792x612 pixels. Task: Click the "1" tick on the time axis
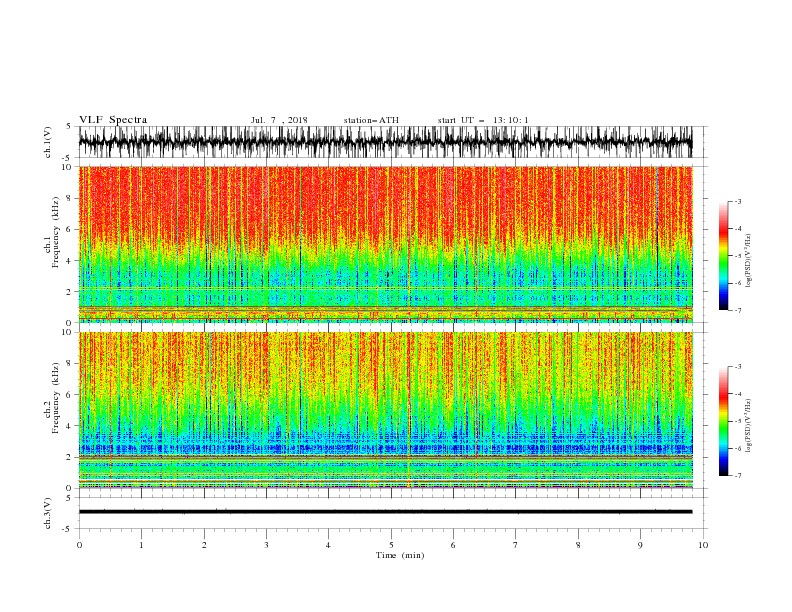point(141,545)
